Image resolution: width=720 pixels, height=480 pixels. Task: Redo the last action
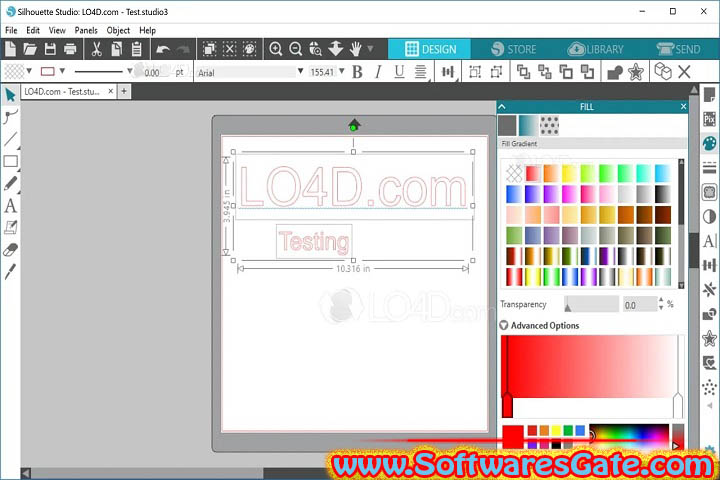click(x=183, y=49)
